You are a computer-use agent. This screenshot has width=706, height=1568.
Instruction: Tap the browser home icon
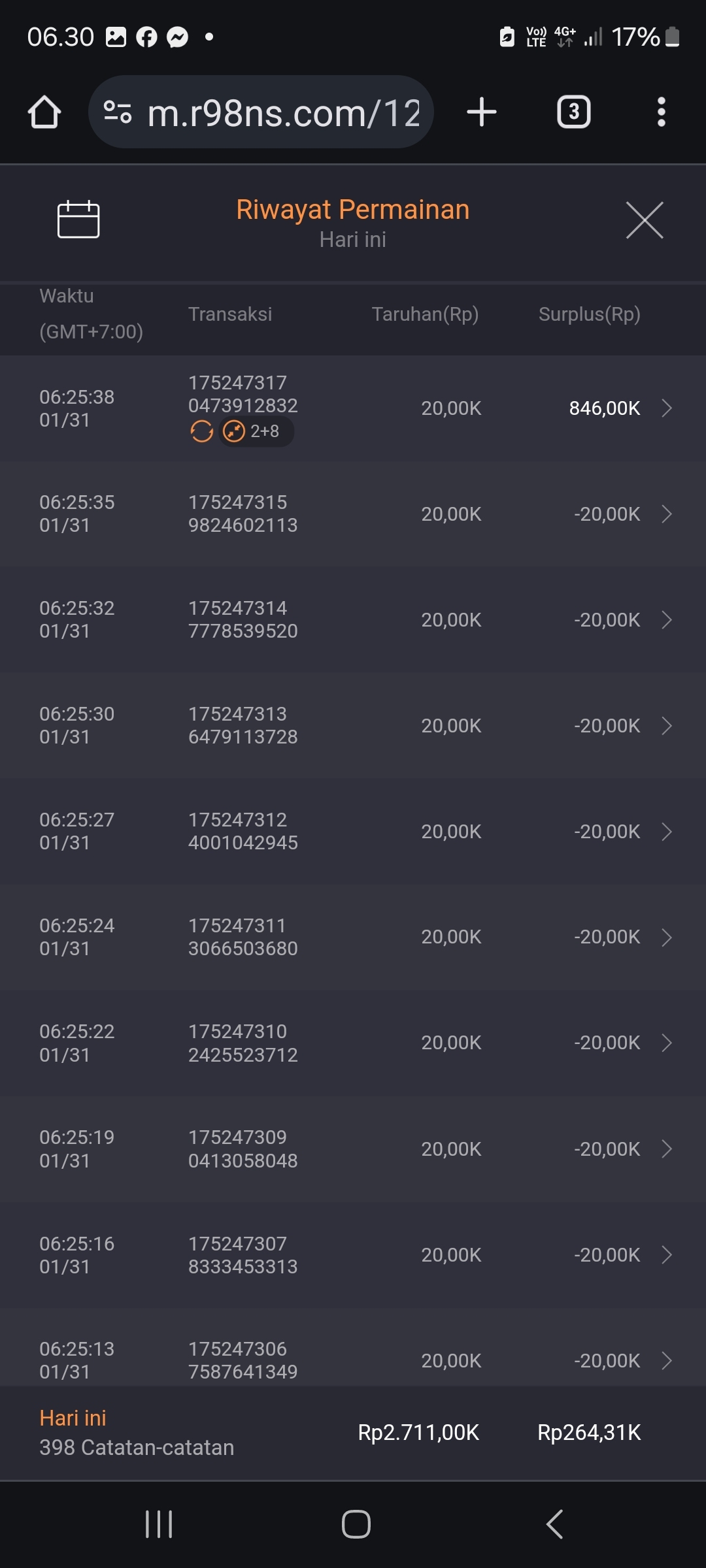(x=44, y=112)
